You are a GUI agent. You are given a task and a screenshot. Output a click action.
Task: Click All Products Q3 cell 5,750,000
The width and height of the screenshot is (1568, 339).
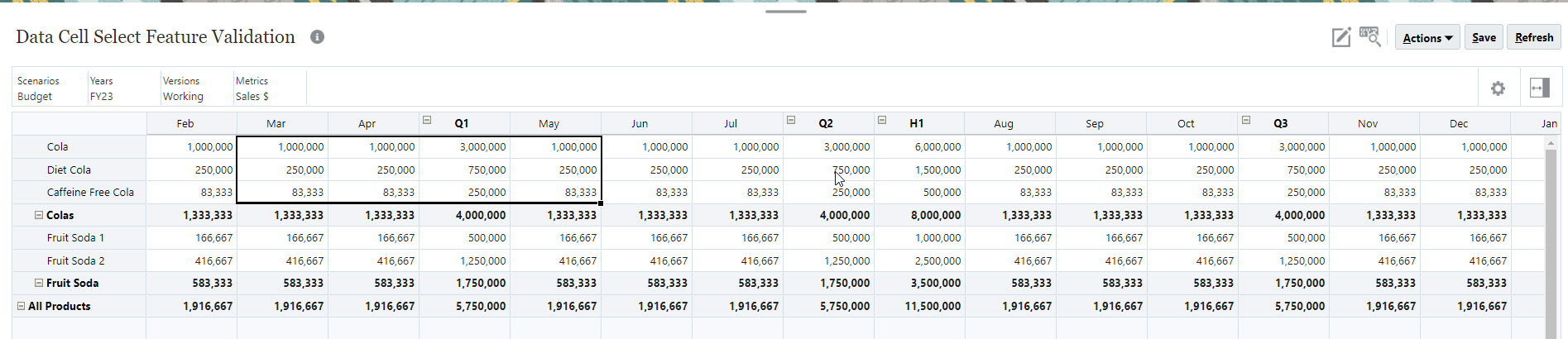click(1283, 306)
